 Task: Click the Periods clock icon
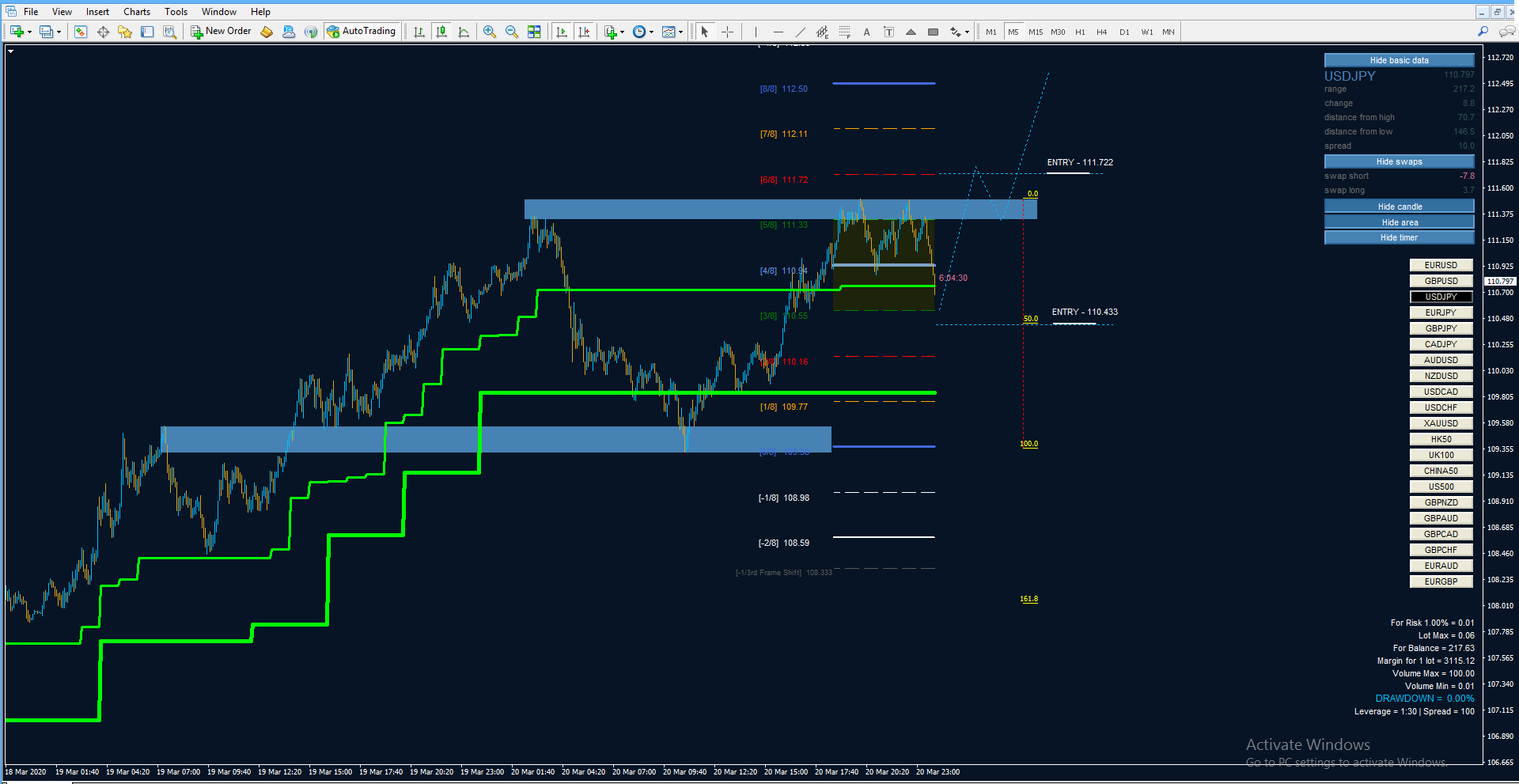[x=639, y=32]
